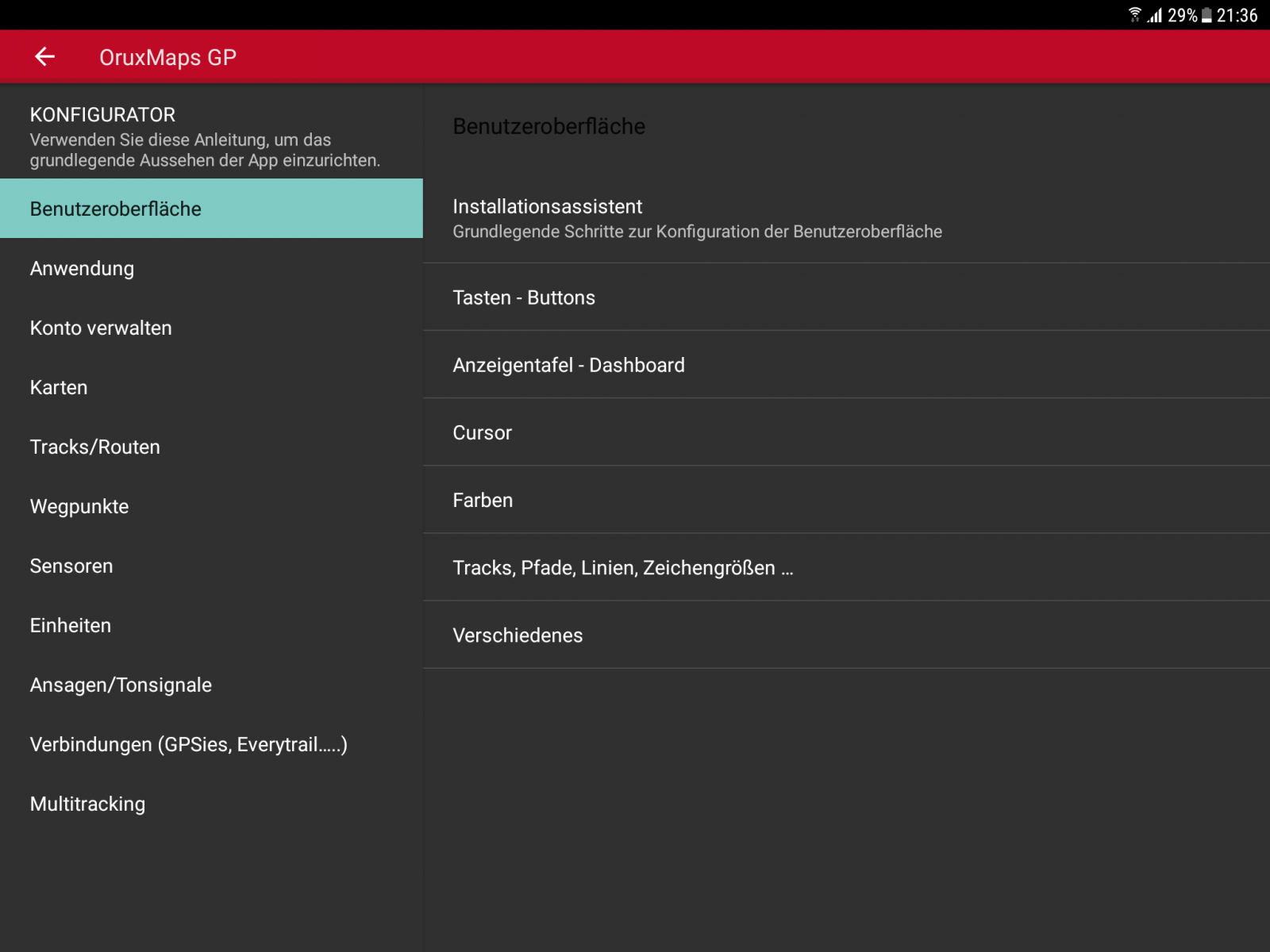This screenshot has width=1270, height=952.
Task: Open Konto verwalten settings
Action: [x=211, y=328]
